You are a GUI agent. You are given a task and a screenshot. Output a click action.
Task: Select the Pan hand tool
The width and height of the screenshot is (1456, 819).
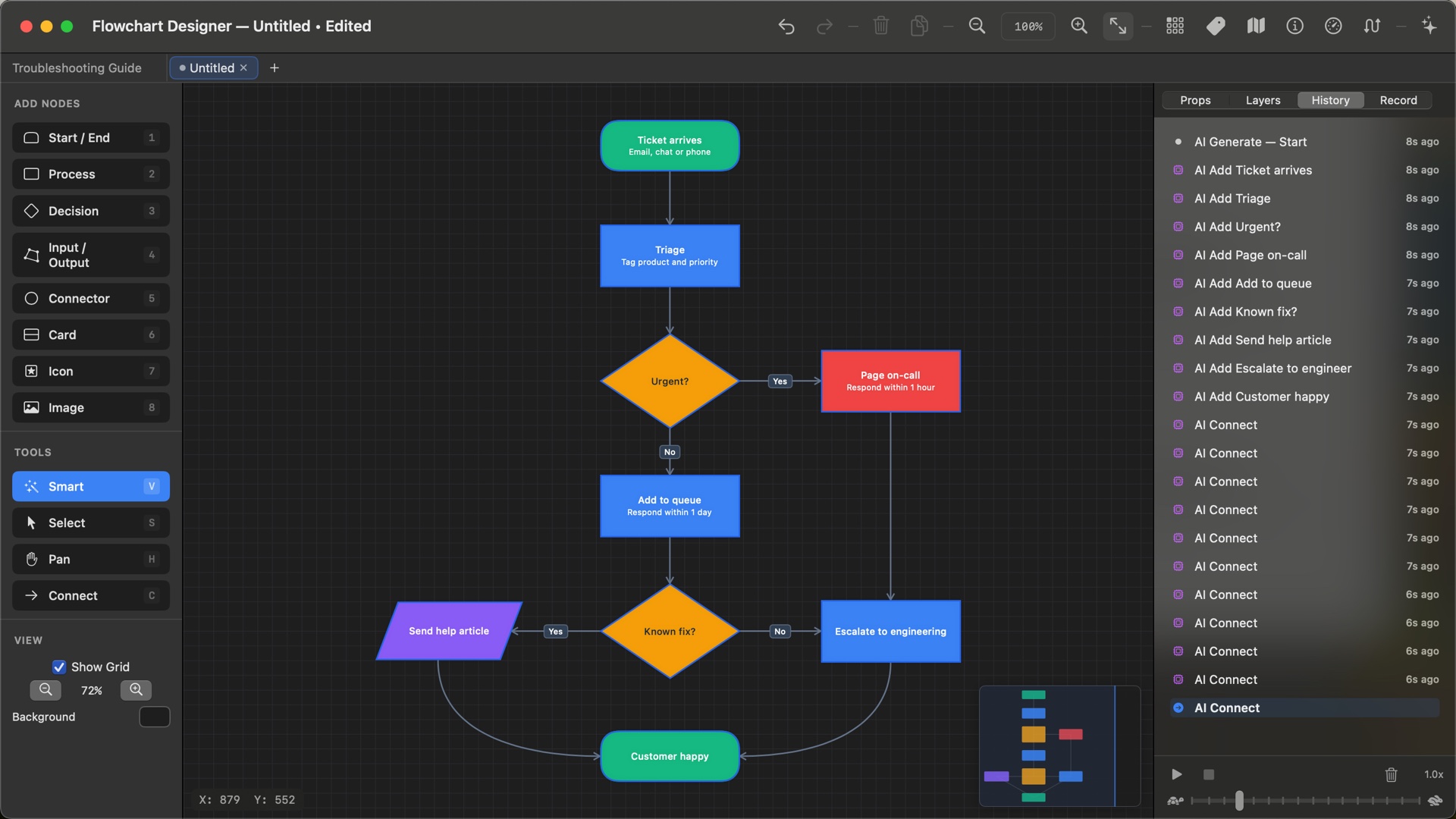pos(91,560)
